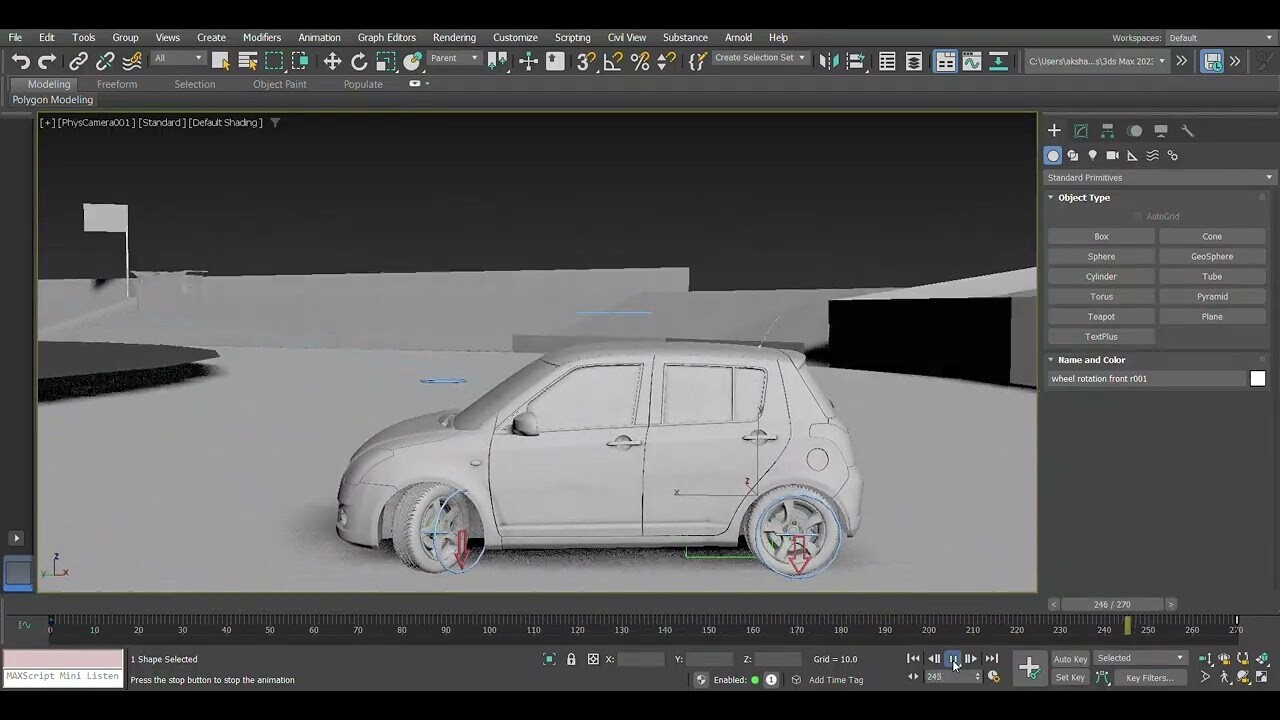
Task: Switch to the Freeform ribbon tab
Action: click(117, 84)
